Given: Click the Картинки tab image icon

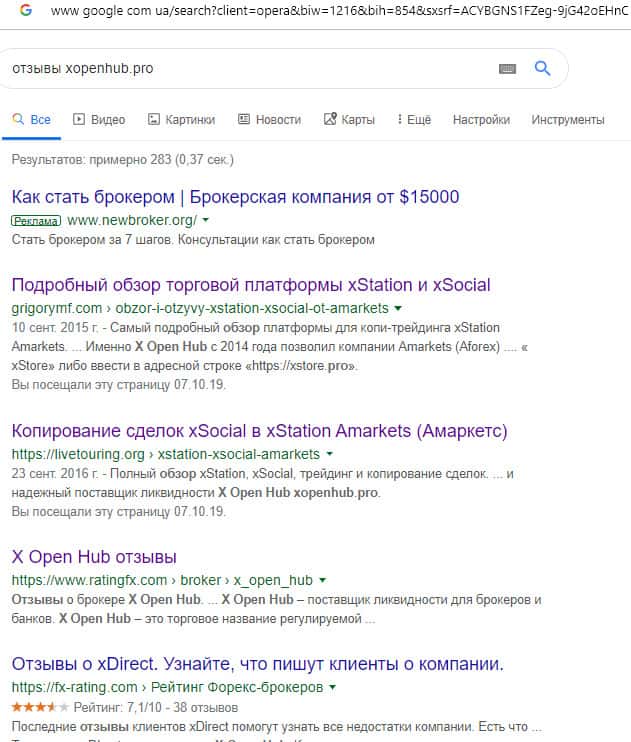Looking at the screenshot, I should (154, 120).
